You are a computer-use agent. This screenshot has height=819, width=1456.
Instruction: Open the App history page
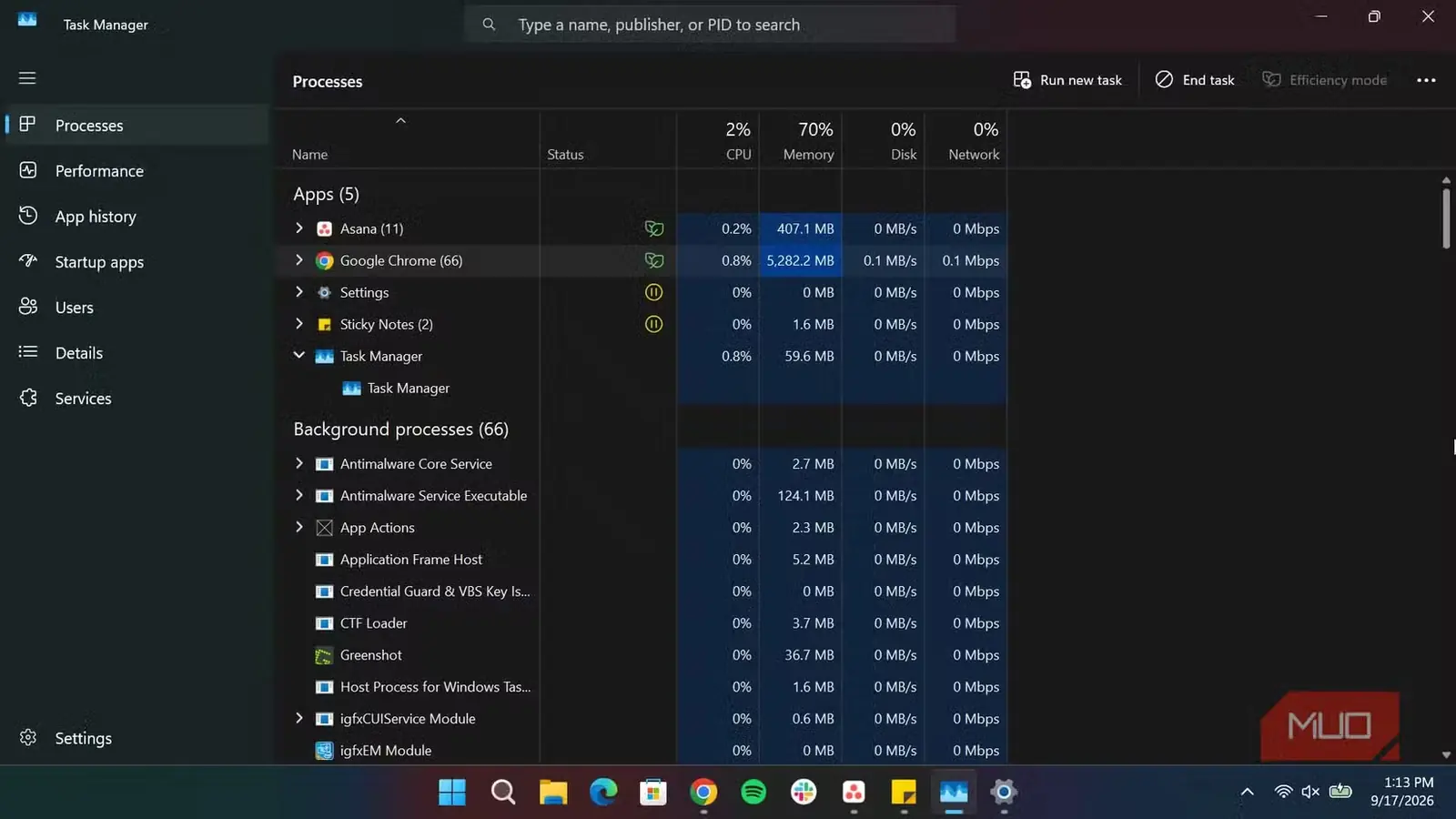coord(136,217)
